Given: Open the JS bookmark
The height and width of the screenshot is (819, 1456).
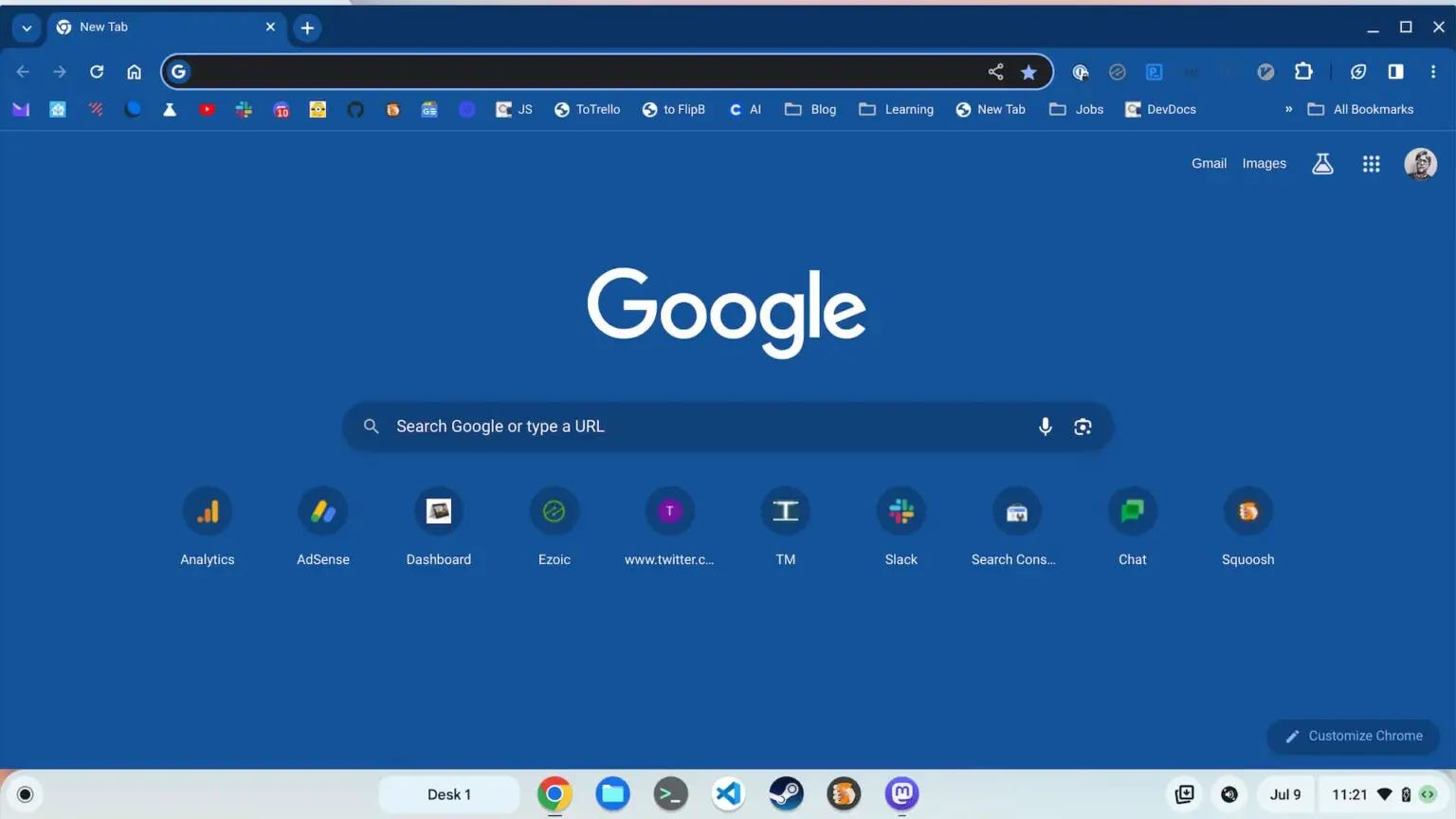Looking at the screenshot, I should pos(515,110).
